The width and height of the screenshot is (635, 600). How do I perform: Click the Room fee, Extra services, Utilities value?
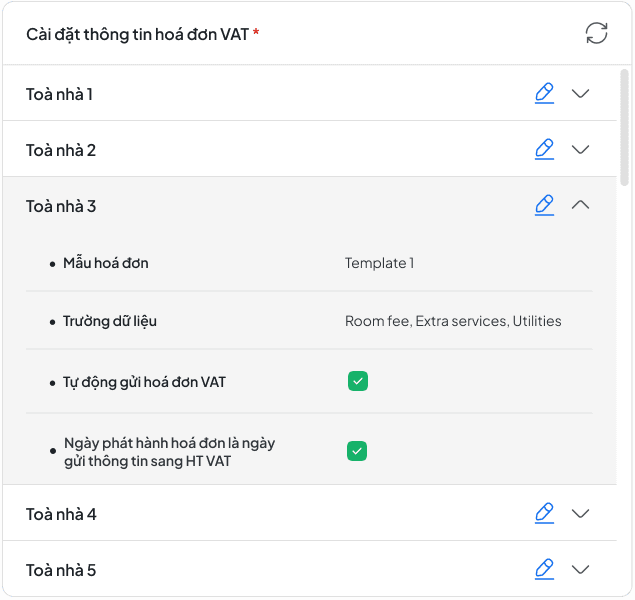pyautogui.click(x=453, y=321)
